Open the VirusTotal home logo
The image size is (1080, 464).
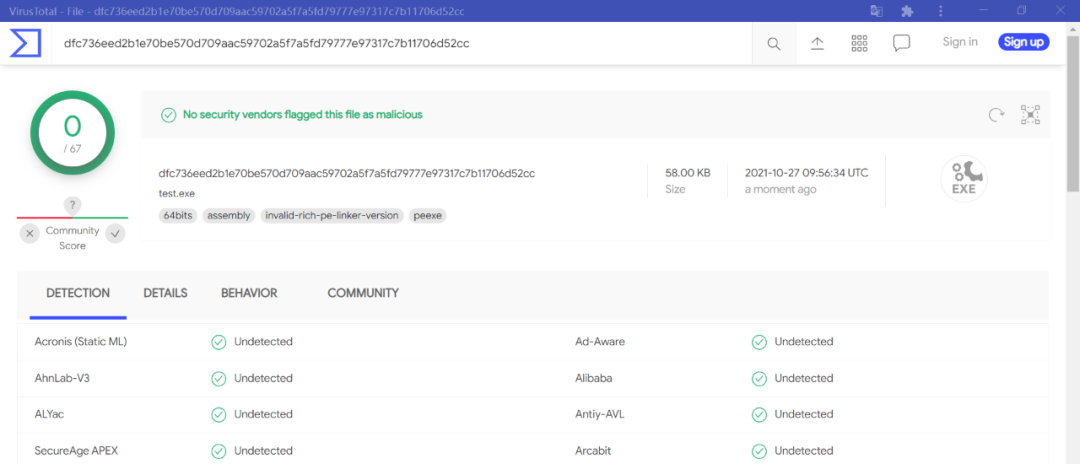point(25,43)
